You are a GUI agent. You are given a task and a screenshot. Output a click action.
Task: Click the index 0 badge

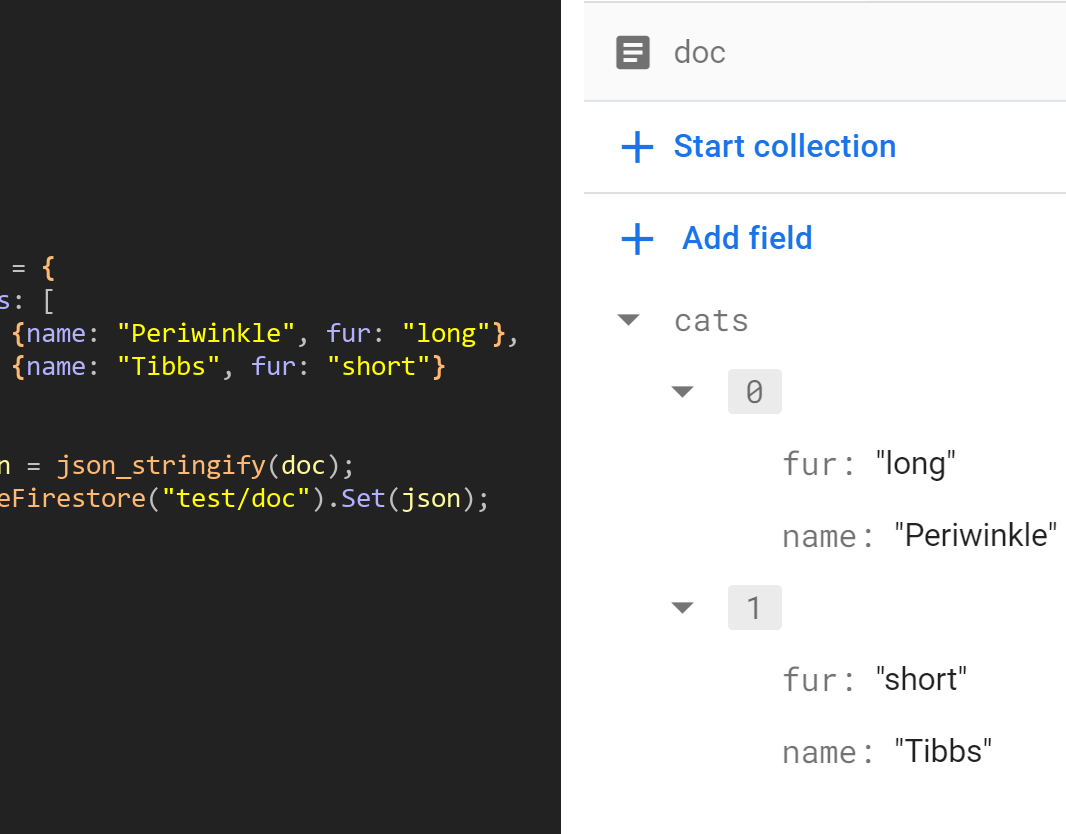tap(754, 392)
